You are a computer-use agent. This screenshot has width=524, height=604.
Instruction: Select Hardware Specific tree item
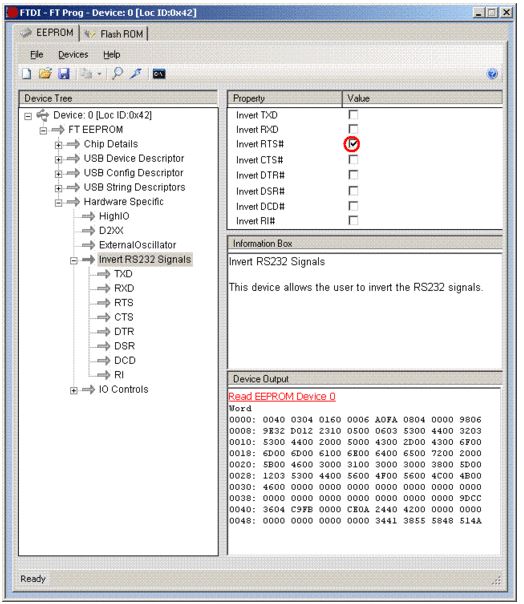coord(124,202)
